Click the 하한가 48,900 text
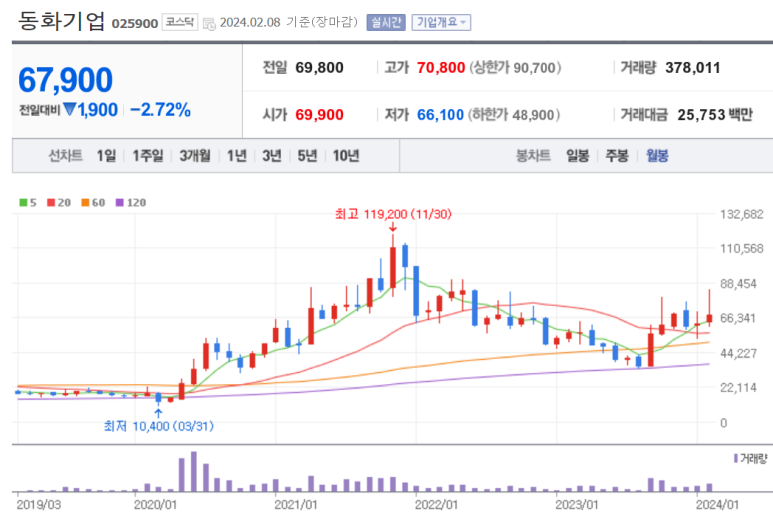This screenshot has height=516, width=773. pos(514,115)
